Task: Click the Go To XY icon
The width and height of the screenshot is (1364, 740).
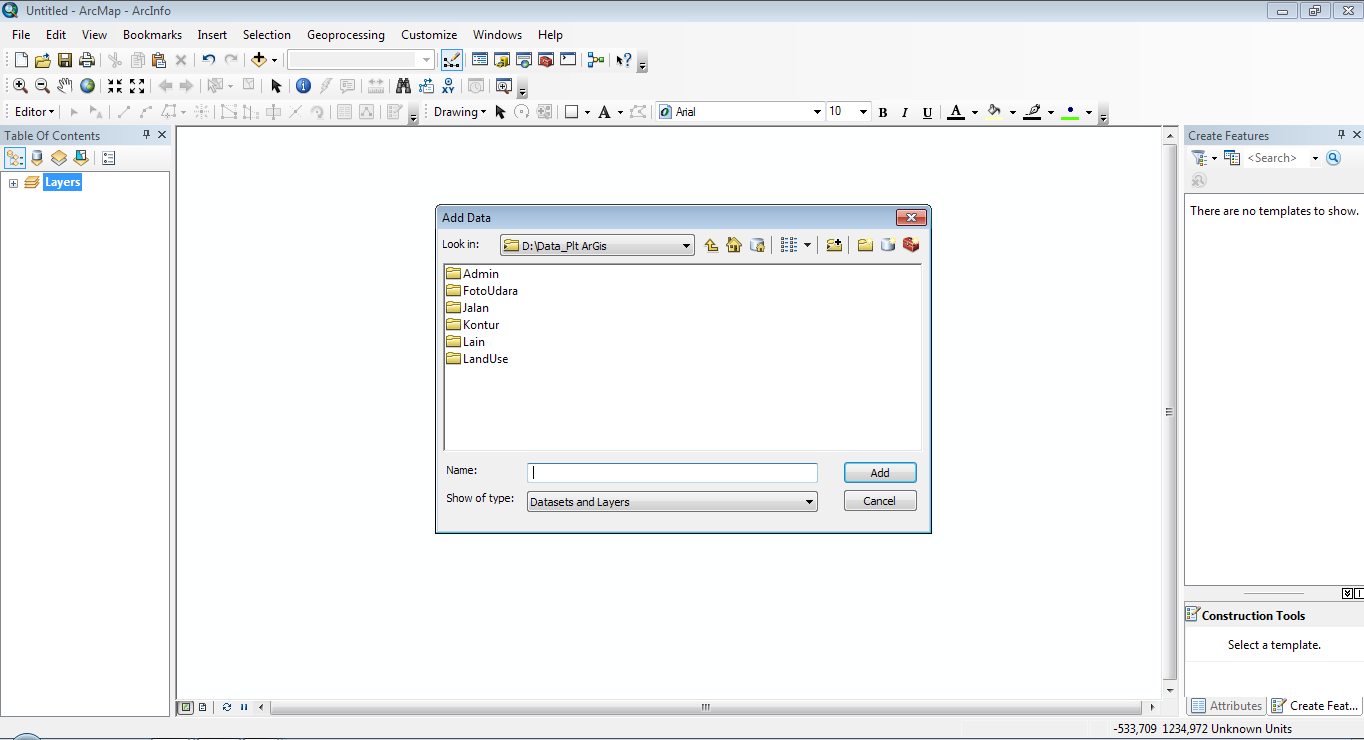Action: point(448,86)
